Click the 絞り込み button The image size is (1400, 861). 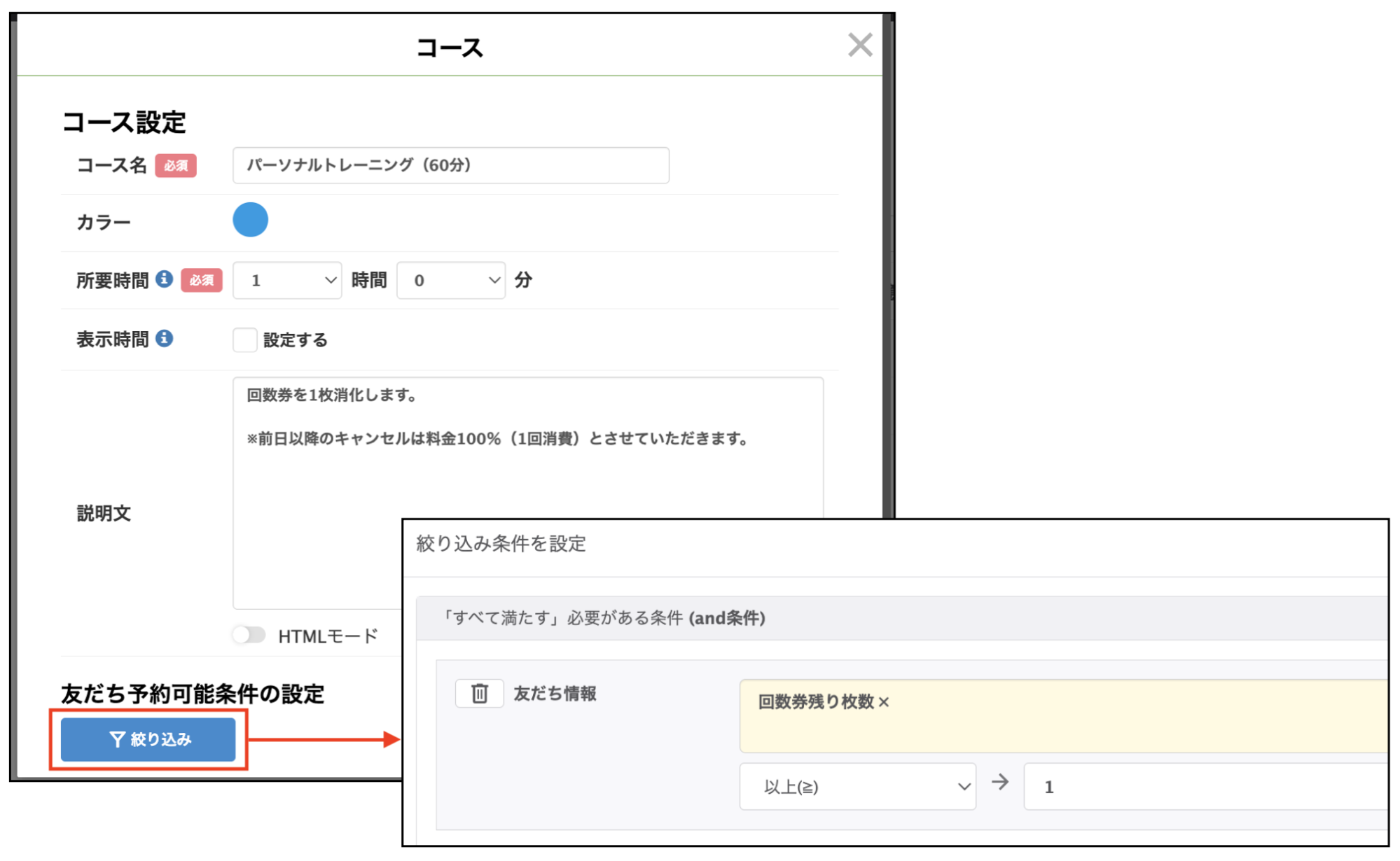(x=148, y=739)
